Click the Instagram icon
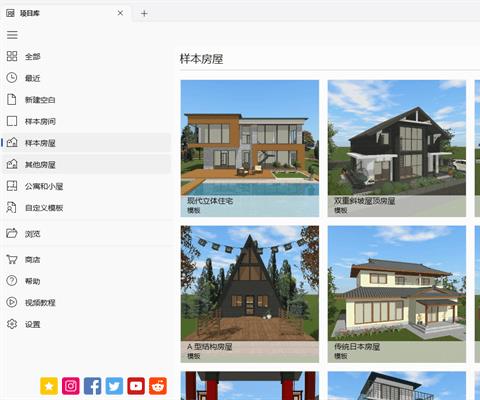This screenshot has height=400, width=480. pos(70,386)
